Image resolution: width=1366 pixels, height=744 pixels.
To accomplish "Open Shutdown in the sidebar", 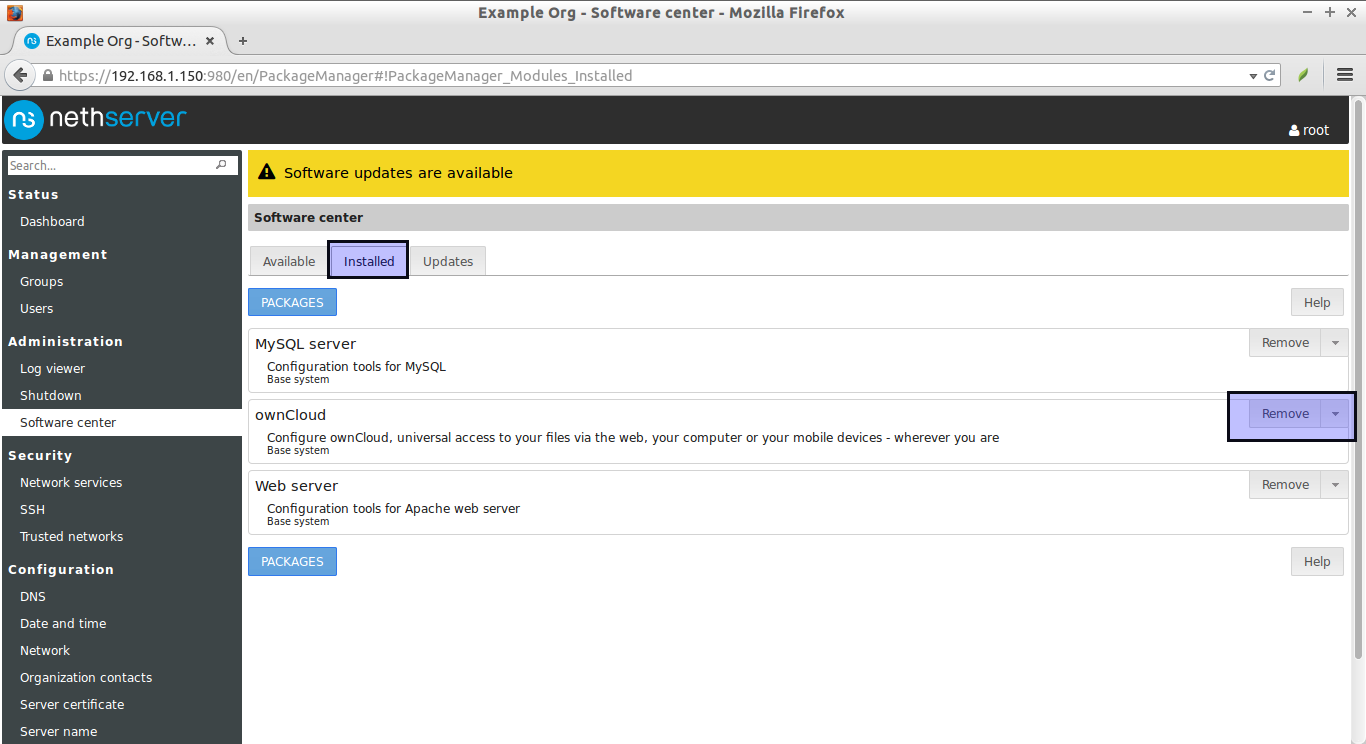I will (x=50, y=396).
